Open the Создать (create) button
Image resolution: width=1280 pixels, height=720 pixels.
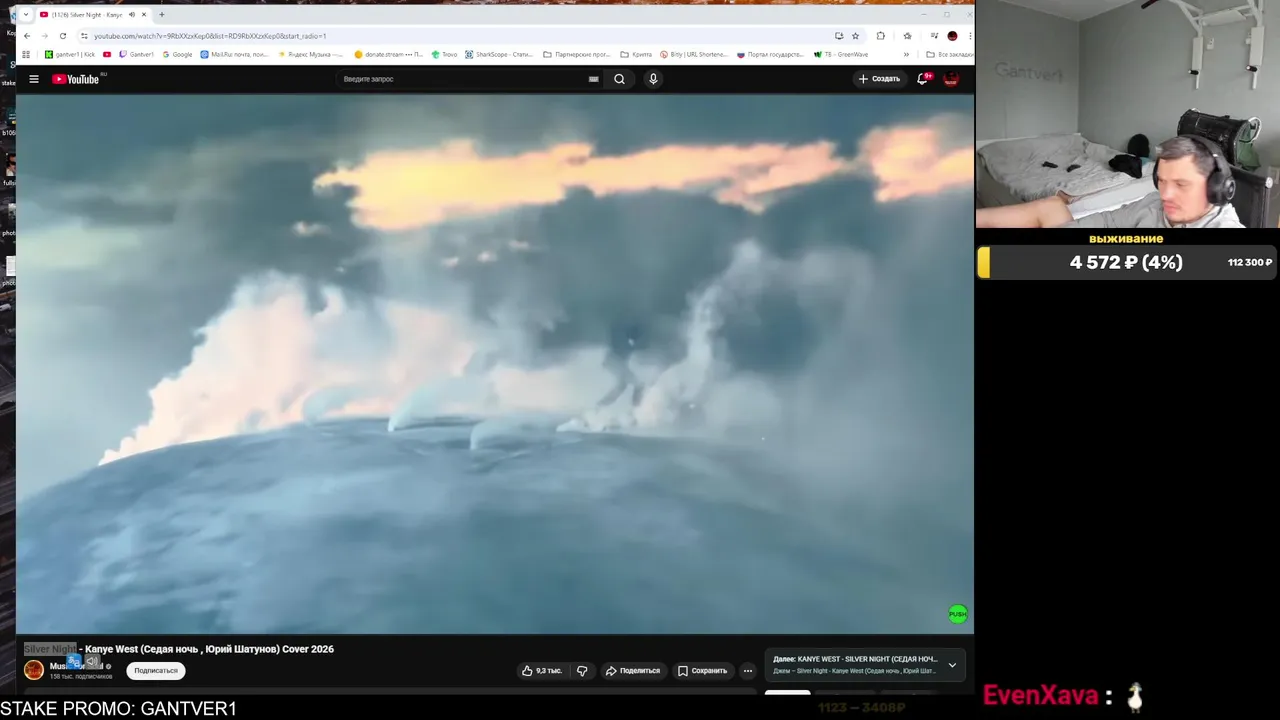[879, 79]
